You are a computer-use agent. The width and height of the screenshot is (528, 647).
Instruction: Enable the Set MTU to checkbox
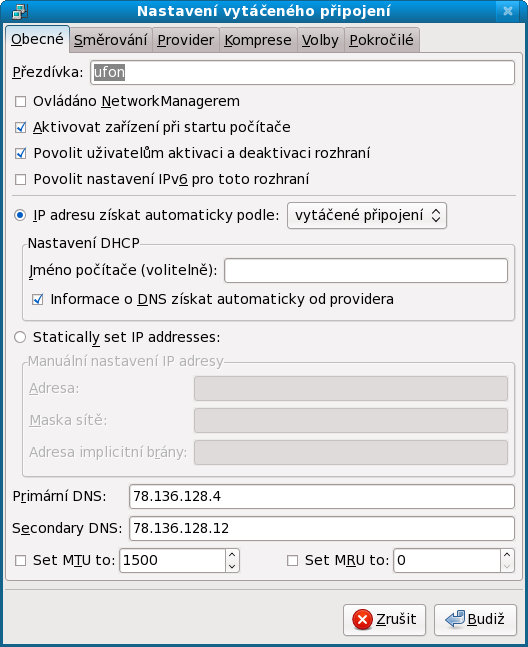20,560
